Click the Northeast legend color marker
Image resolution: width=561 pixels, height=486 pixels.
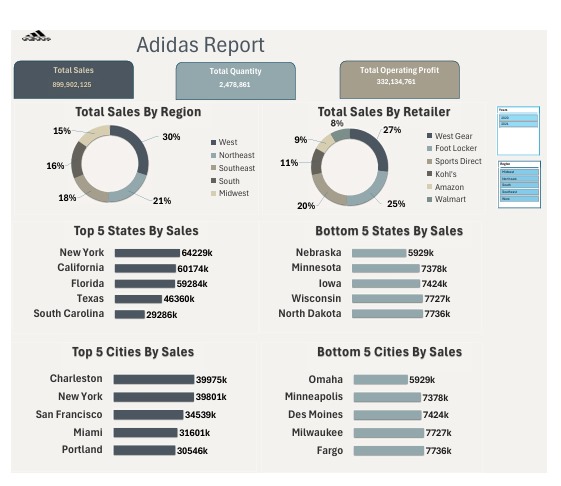214,155
